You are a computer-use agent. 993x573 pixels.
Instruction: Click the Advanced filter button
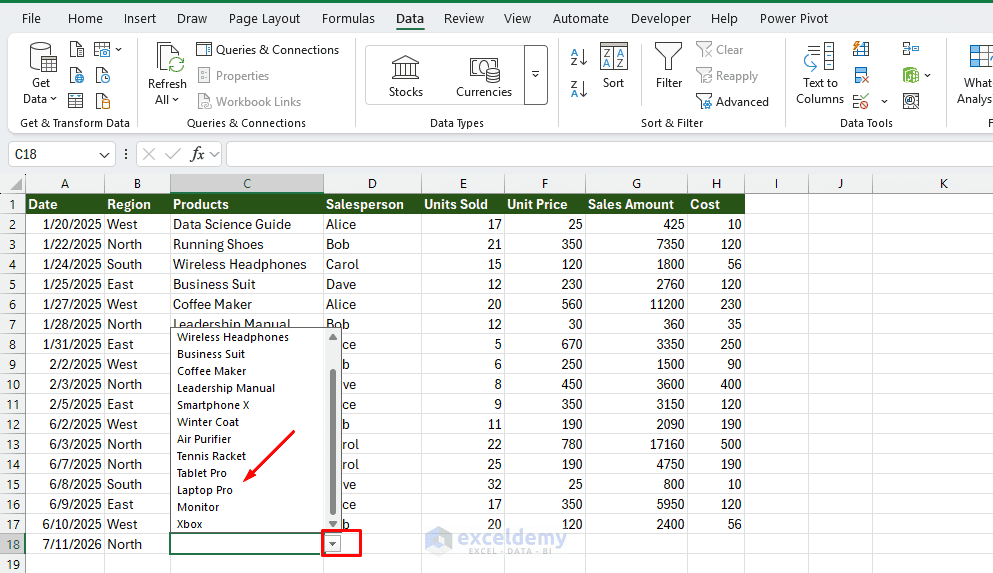(x=732, y=101)
